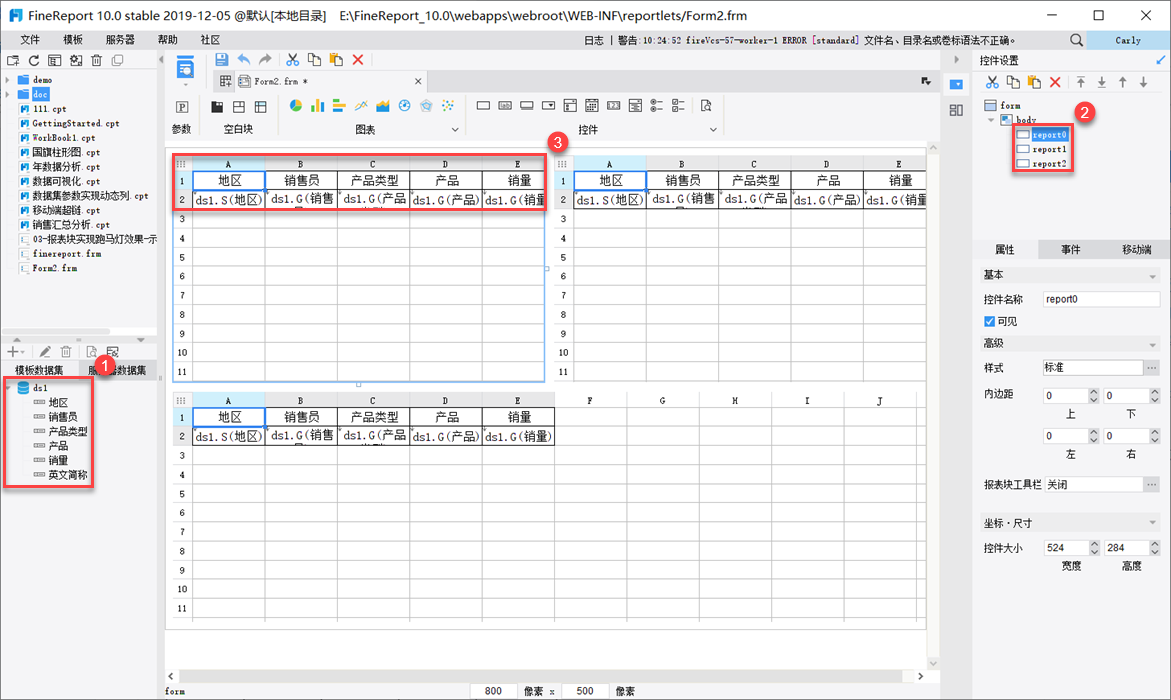Select the 英文简称 field under ds1
This screenshot has width=1171, height=700.
[x=67, y=475]
